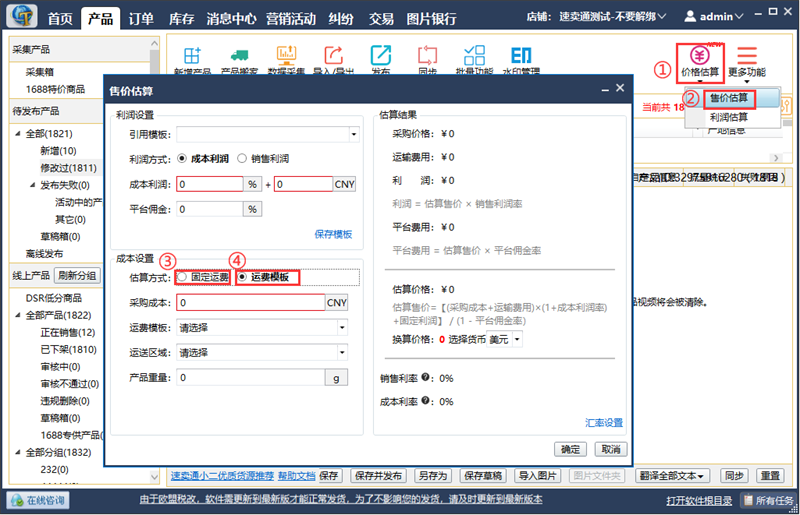Image resolution: width=800 pixels, height=515 pixels.
Task: Switch to the 首页 tab
Action: pos(60,19)
